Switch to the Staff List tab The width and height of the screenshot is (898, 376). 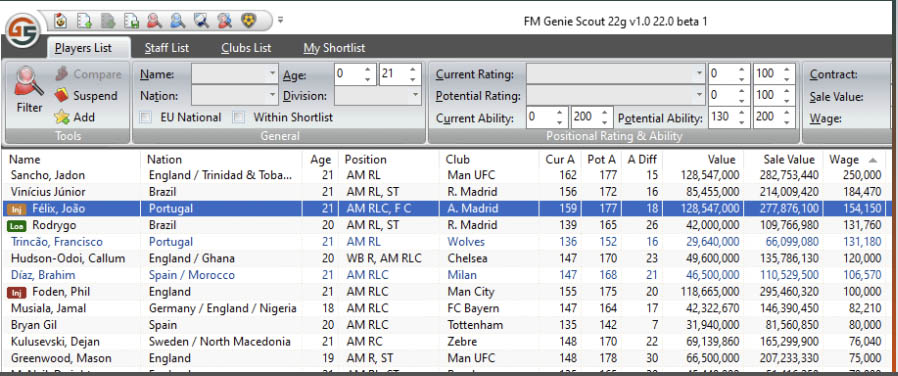point(167,48)
